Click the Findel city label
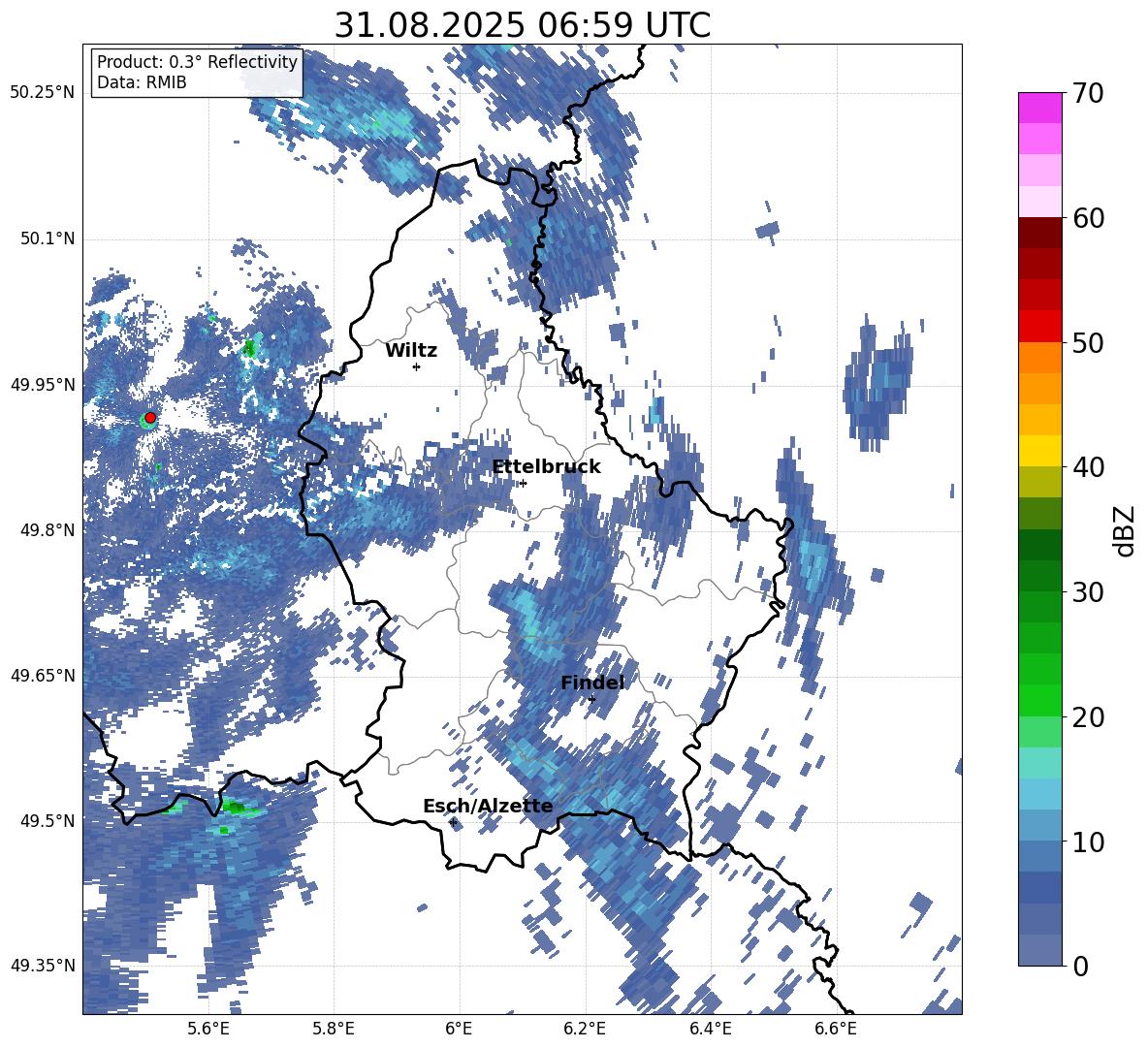Image resolution: width=1148 pixels, height=1048 pixels. pyautogui.click(x=592, y=683)
